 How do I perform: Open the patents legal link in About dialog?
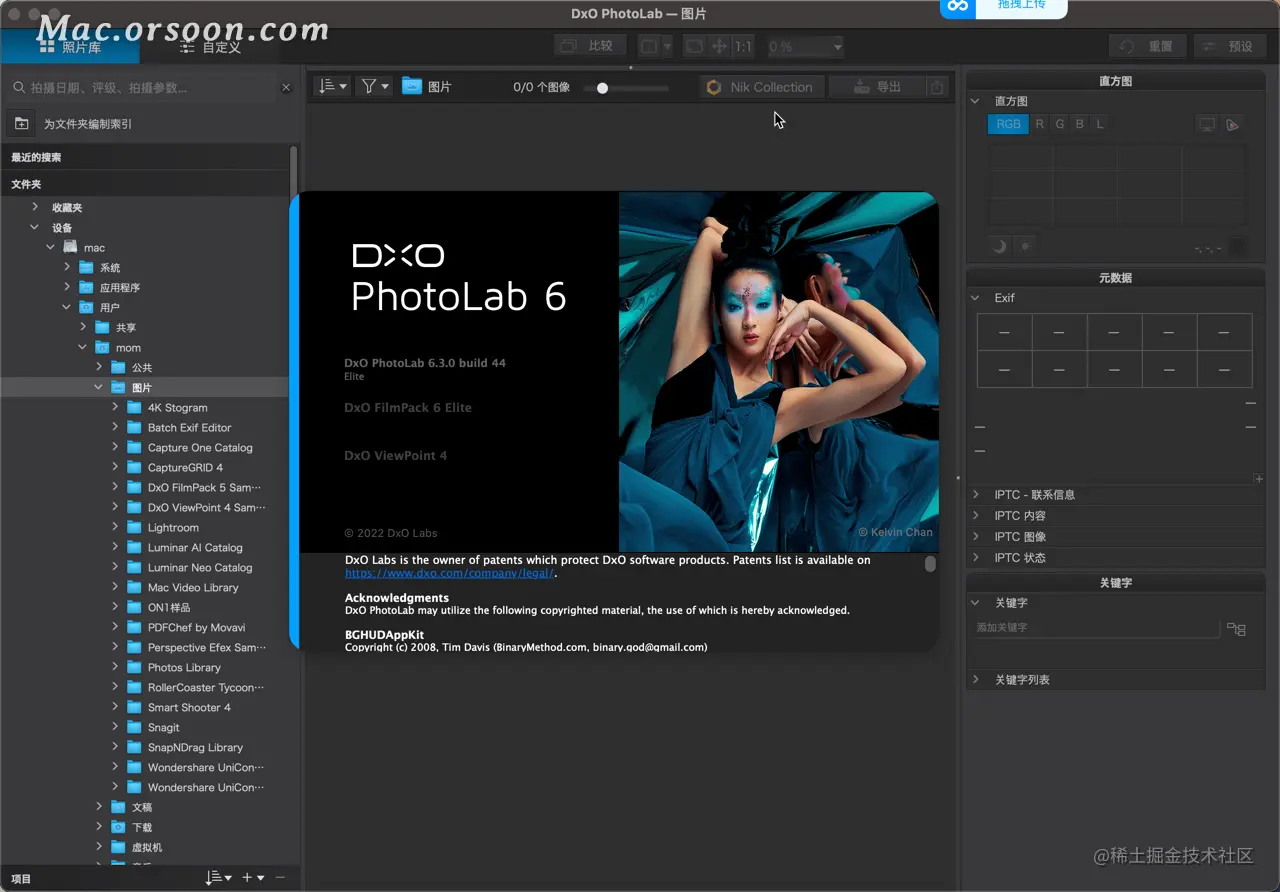coord(449,573)
